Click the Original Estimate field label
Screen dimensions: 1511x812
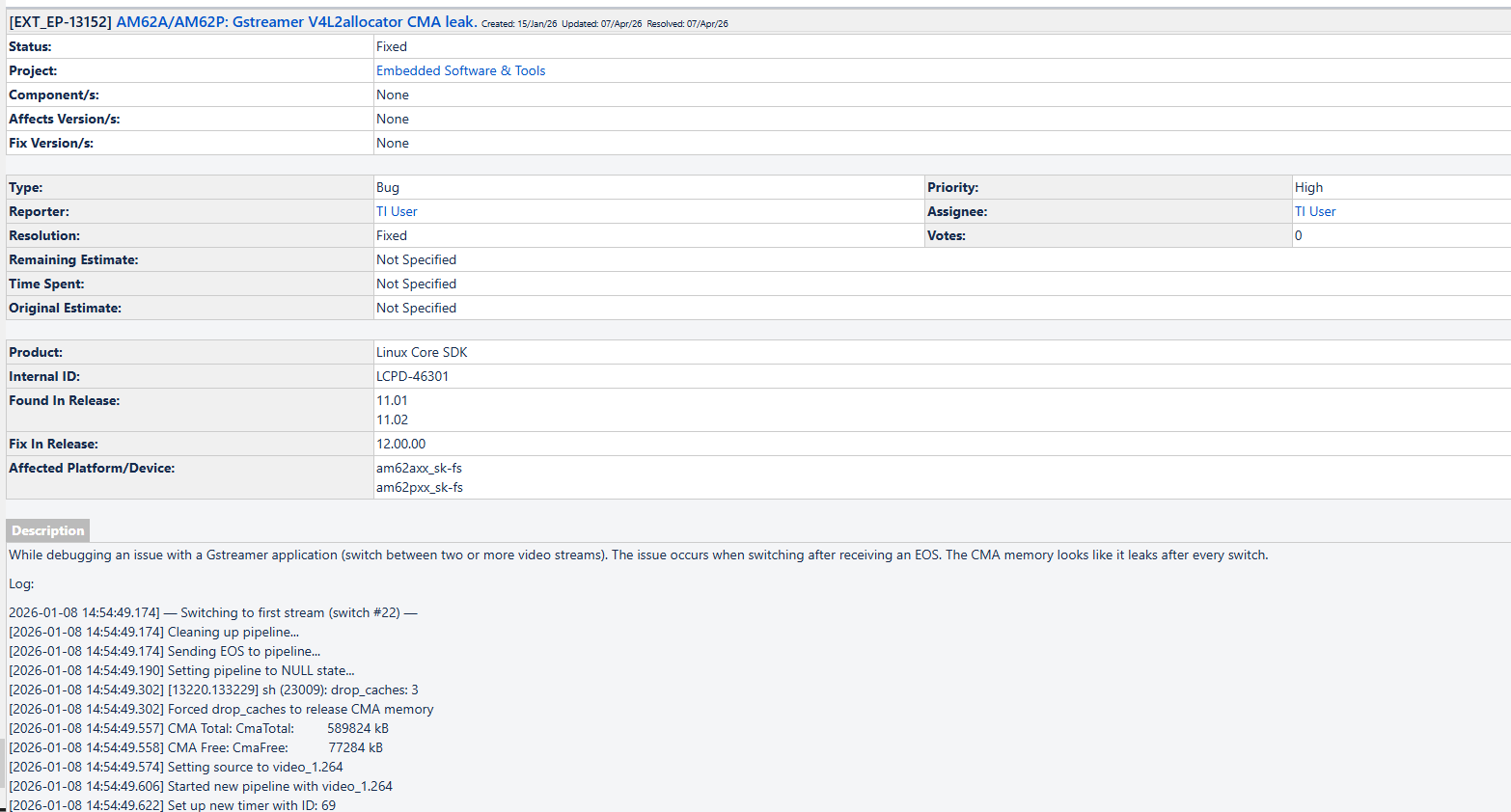pyautogui.click(x=65, y=308)
